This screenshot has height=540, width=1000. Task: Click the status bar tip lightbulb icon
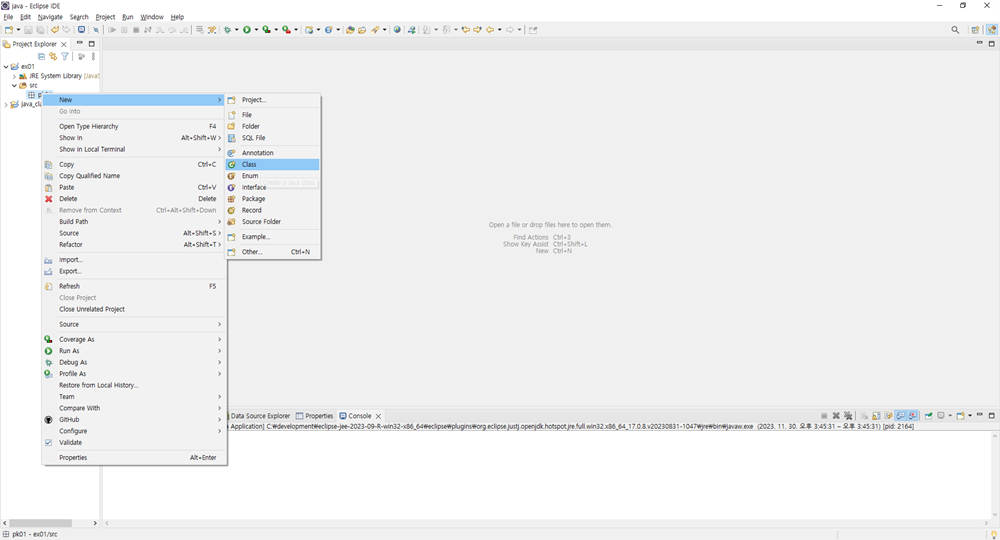click(x=993, y=534)
